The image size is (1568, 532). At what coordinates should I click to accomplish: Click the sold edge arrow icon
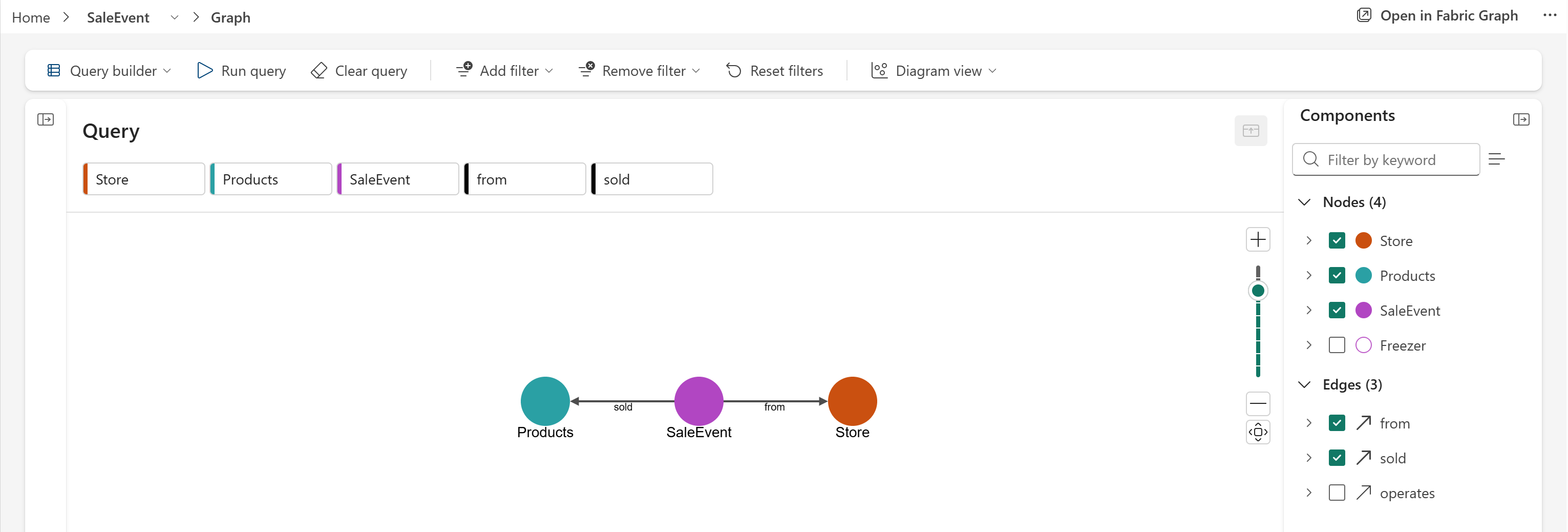(x=1364, y=457)
